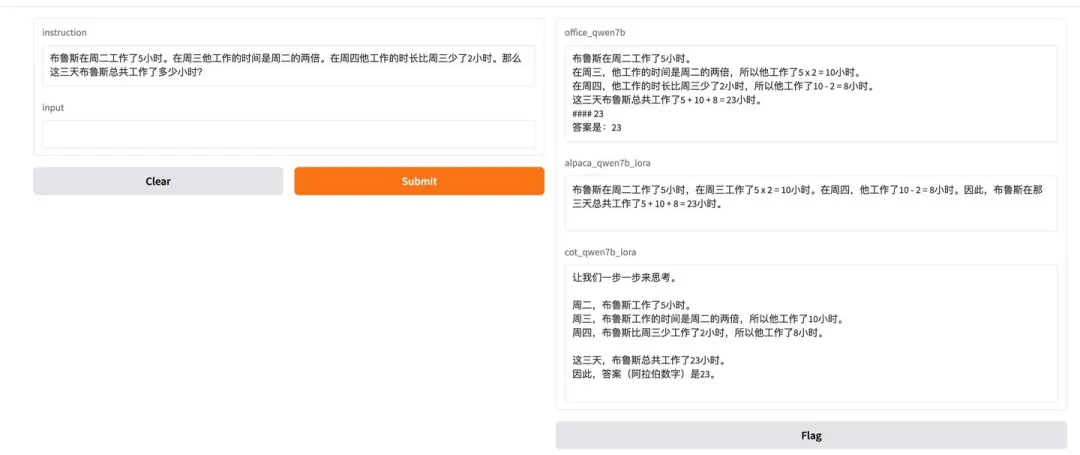
Task: Click the '答案是：23' line
Action: tap(597, 127)
